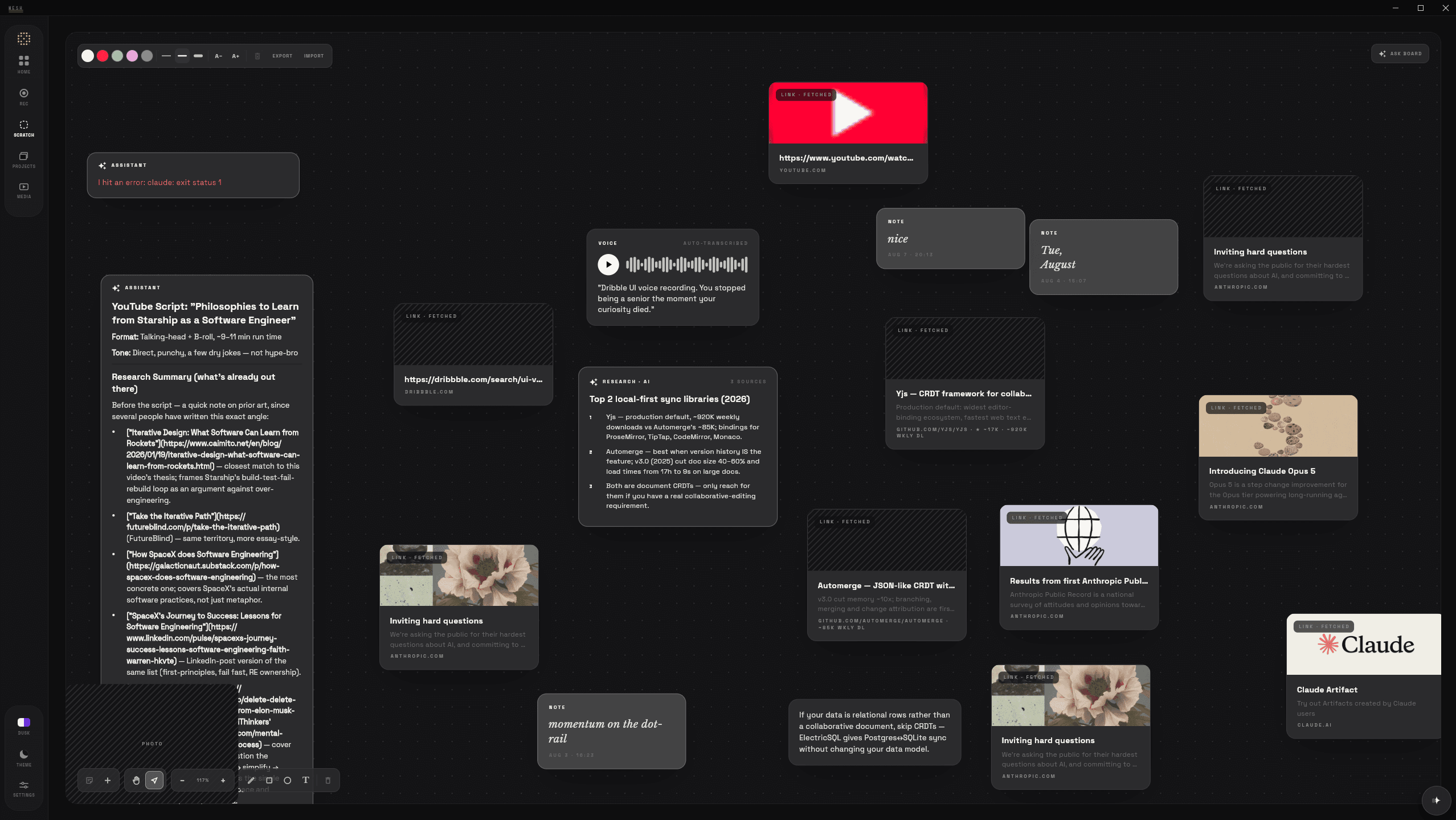Screen dimensions: 1456x820
Task: Click the sparkle button in bottom-right corner
Action: tap(1436, 800)
